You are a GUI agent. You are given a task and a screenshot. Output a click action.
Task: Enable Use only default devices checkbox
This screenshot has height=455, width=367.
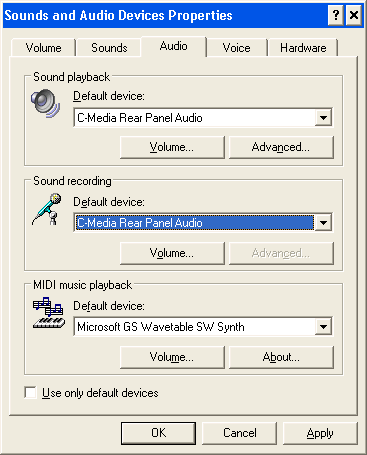pyautogui.click(x=30, y=392)
